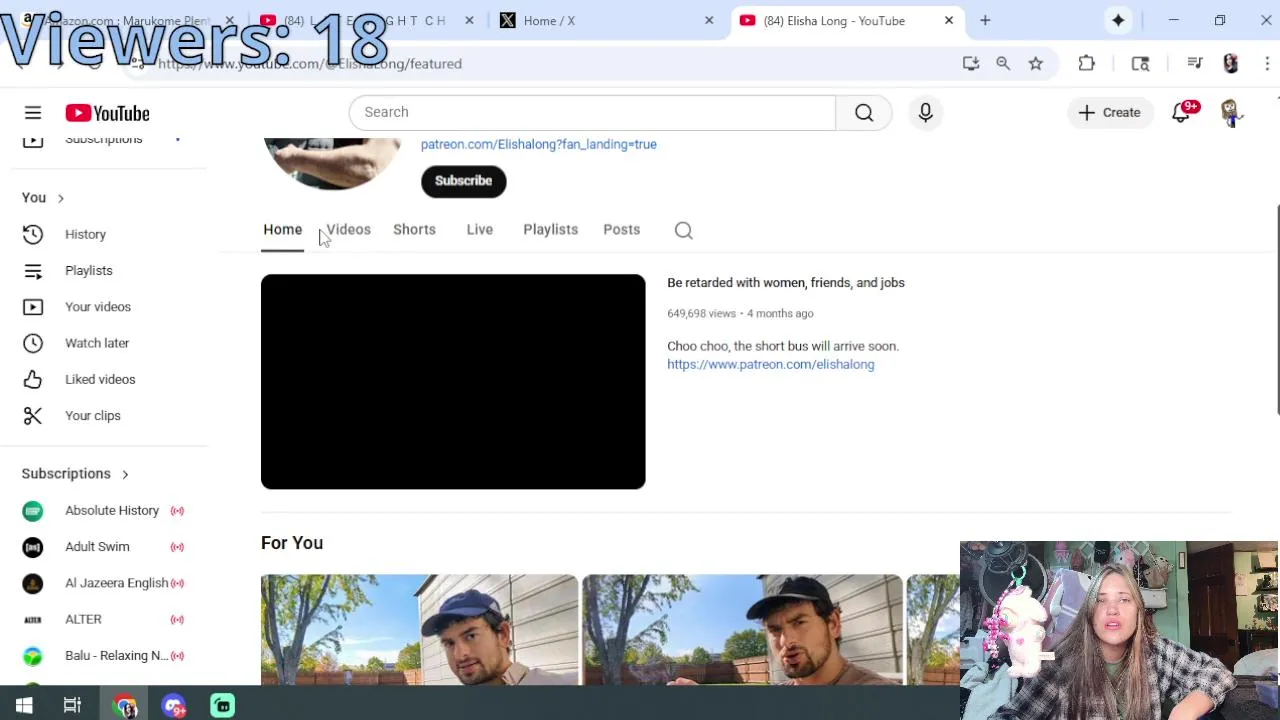Search within channel magnifier icon
The image size is (1280, 720).
pyautogui.click(x=684, y=230)
